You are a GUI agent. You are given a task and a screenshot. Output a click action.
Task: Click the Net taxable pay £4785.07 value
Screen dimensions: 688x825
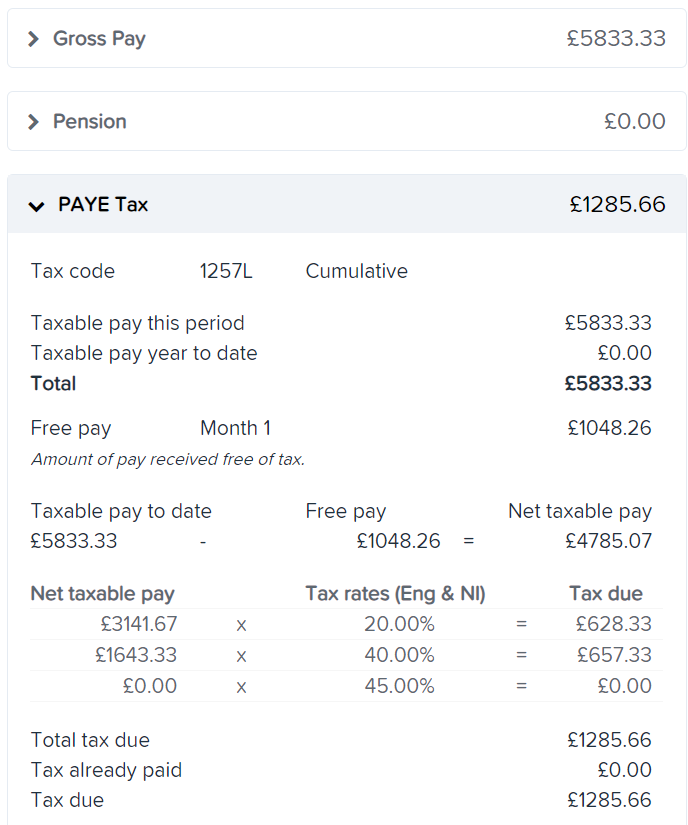pos(613,541)
